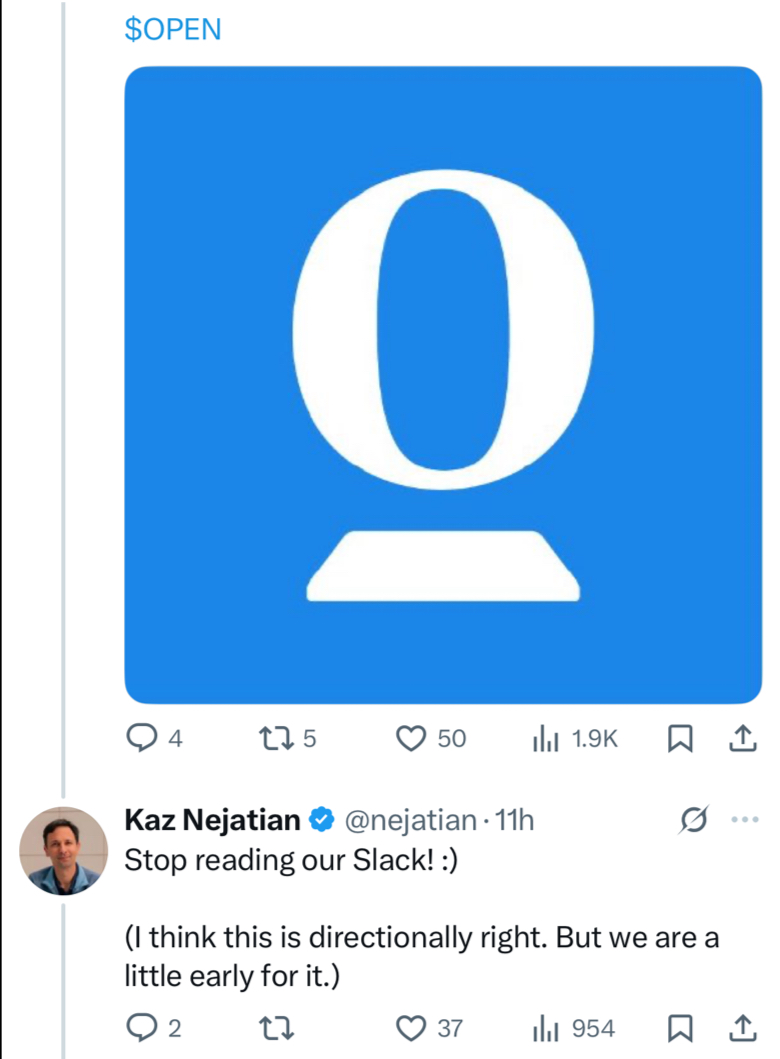Bookmark Kaz Nejatian's reply
The height and width of the screenshot is (1059, 780).
click(x=679, y=1027)
